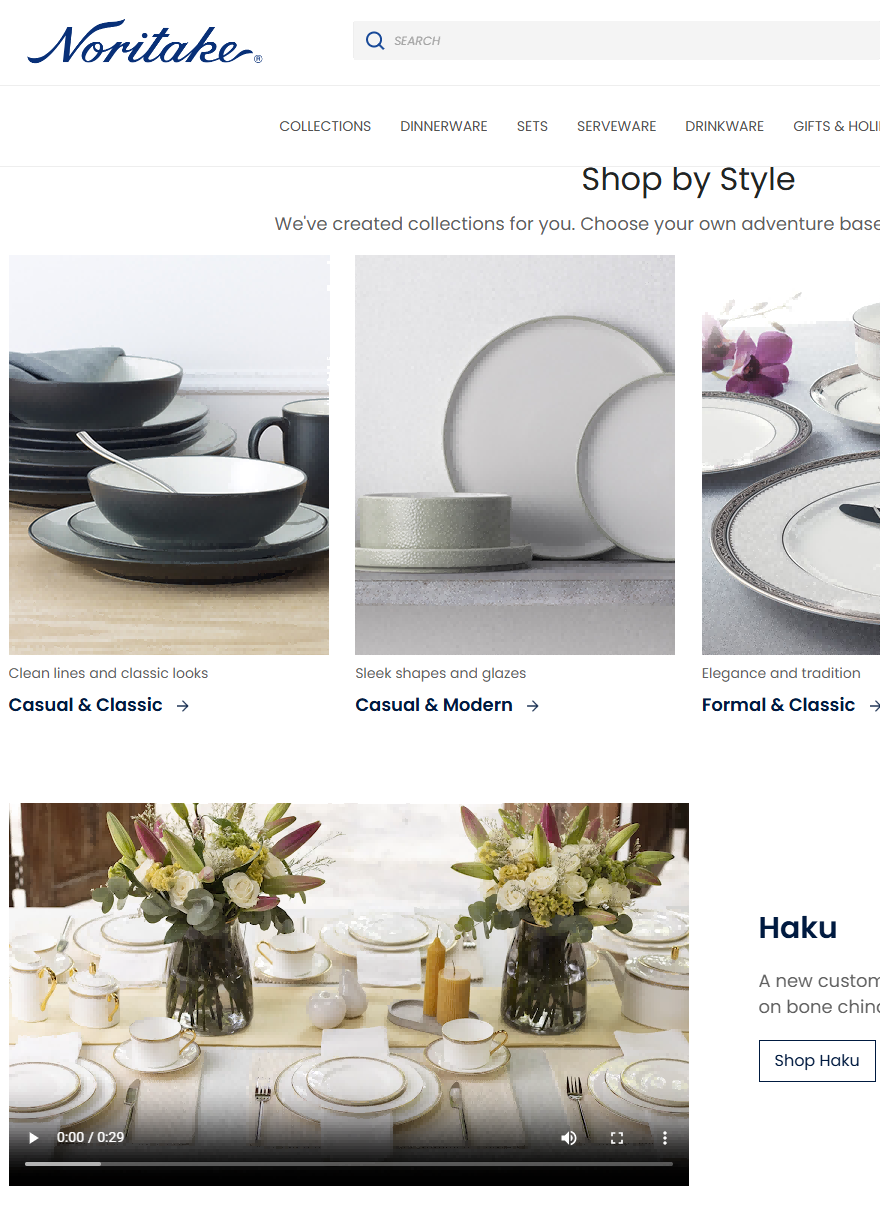Seek on the video progress bar
The height and width of the screenshot is (1205, 880).
[x=349, y=1164]
